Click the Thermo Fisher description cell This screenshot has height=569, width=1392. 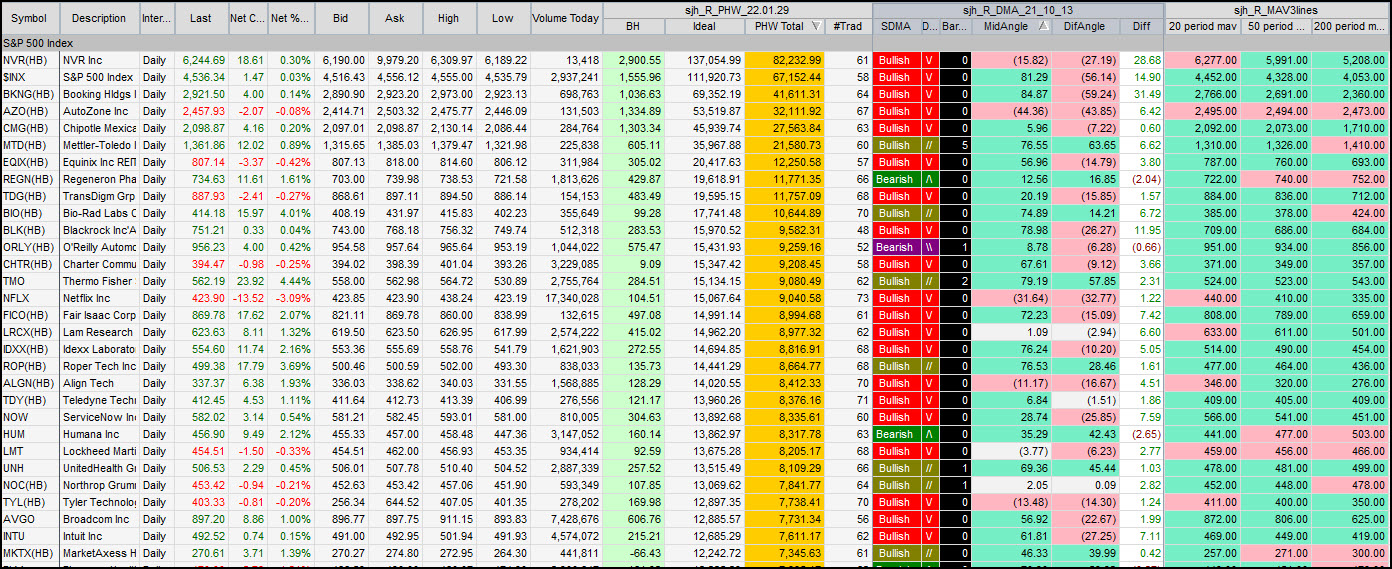click(x=99, y=282)
